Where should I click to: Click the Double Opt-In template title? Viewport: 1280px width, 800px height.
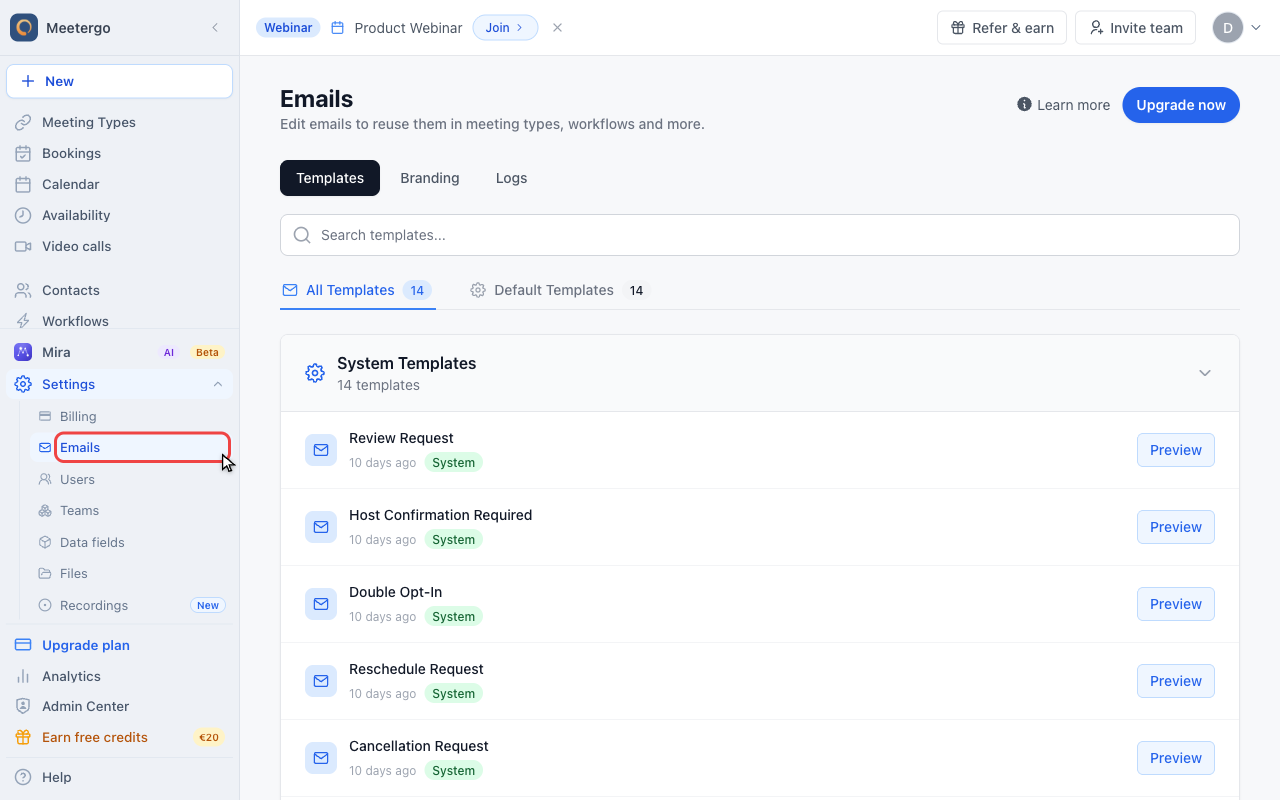click(x=395, y=592)
